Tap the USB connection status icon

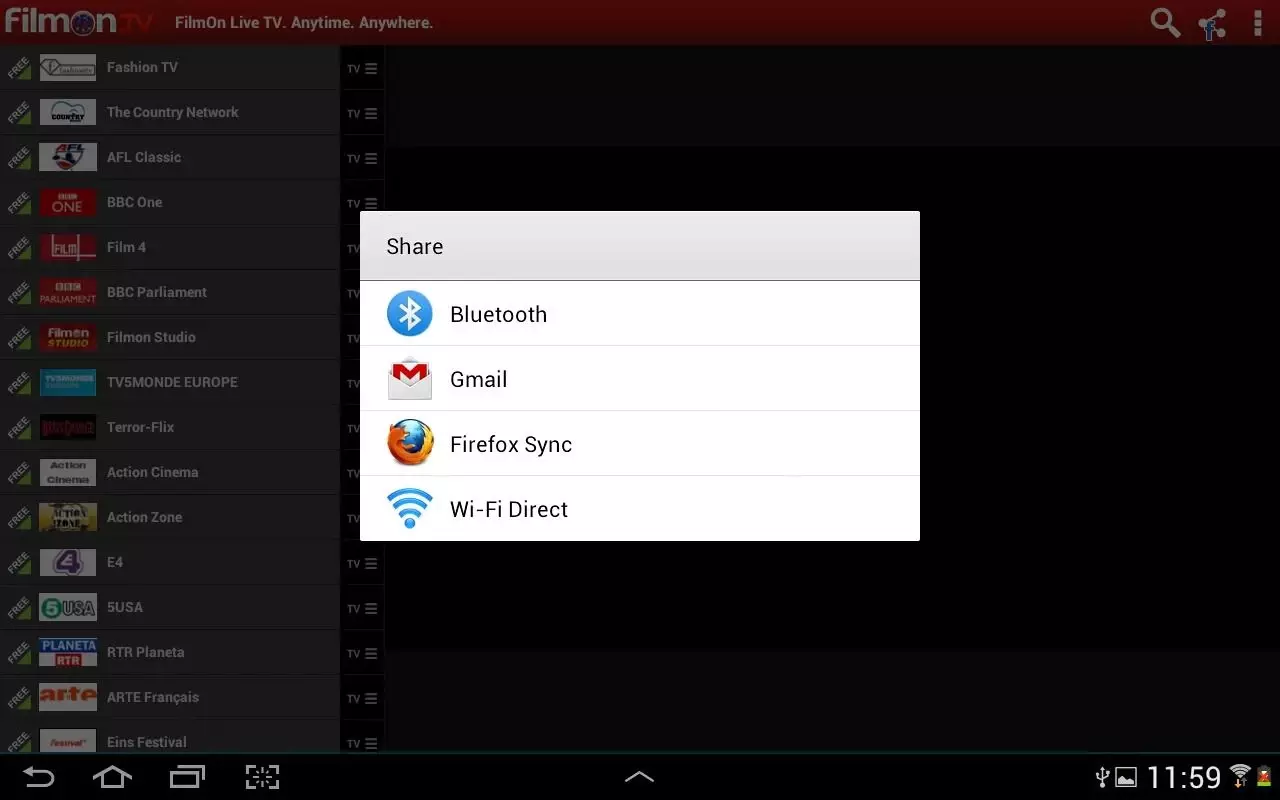1103,777
